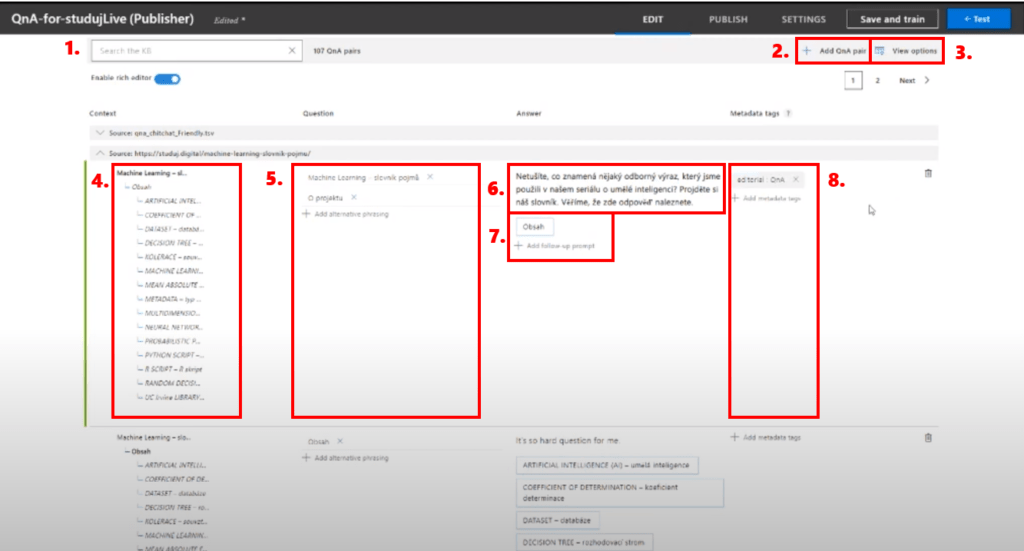Open the SETTINGS tab
The image size is (1024, 551).
pos(803,19)
